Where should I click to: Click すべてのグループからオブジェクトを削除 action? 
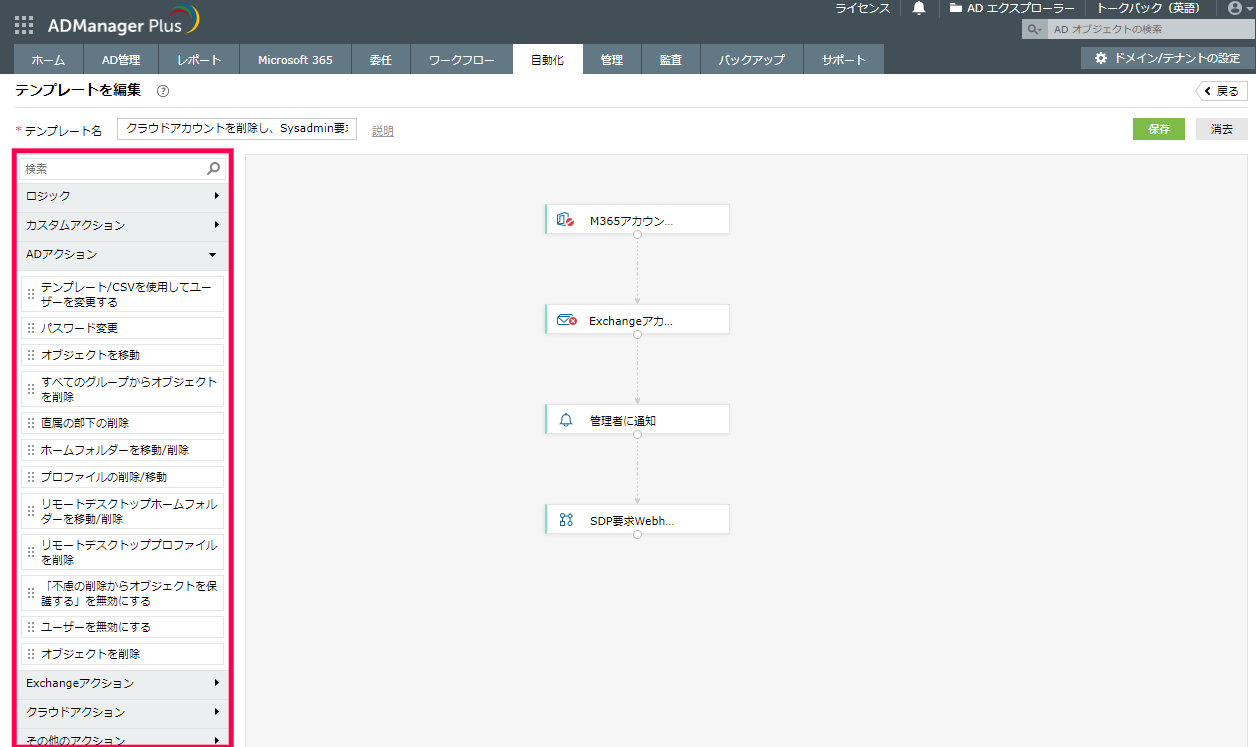(122, 389)
